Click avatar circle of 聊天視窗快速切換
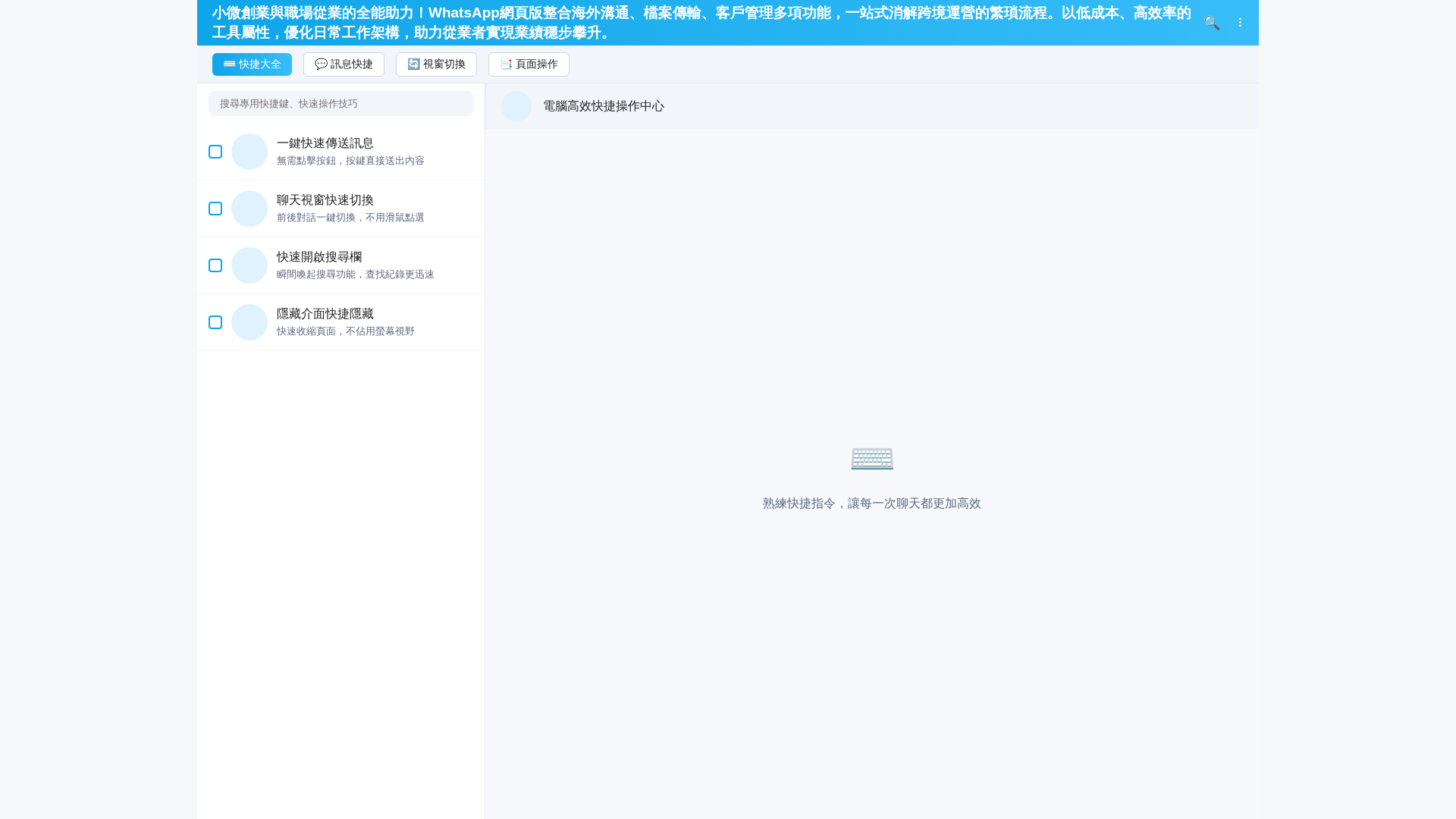Screen dimensions: 1456x819 (249, 209)
